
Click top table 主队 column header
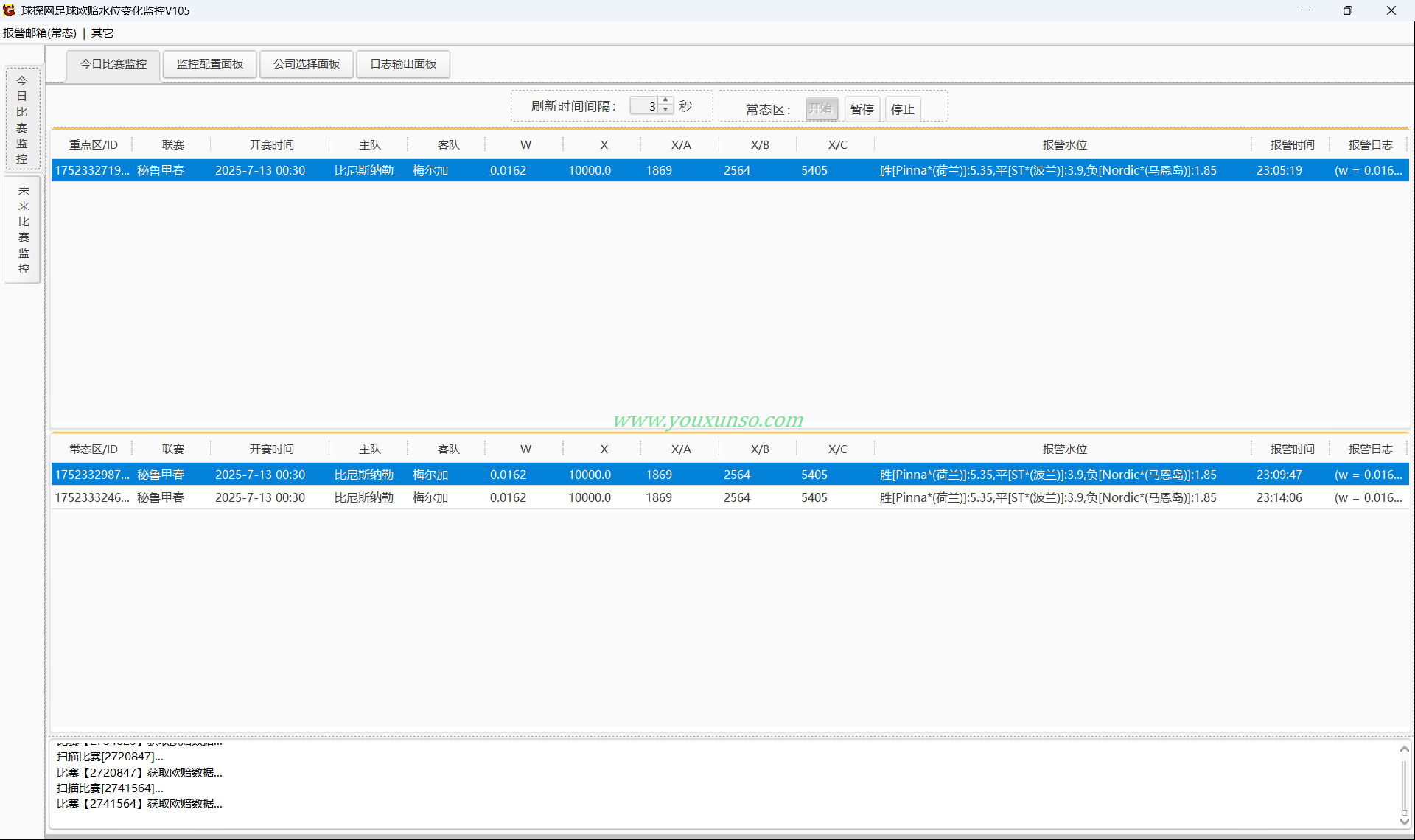point(369,145)
